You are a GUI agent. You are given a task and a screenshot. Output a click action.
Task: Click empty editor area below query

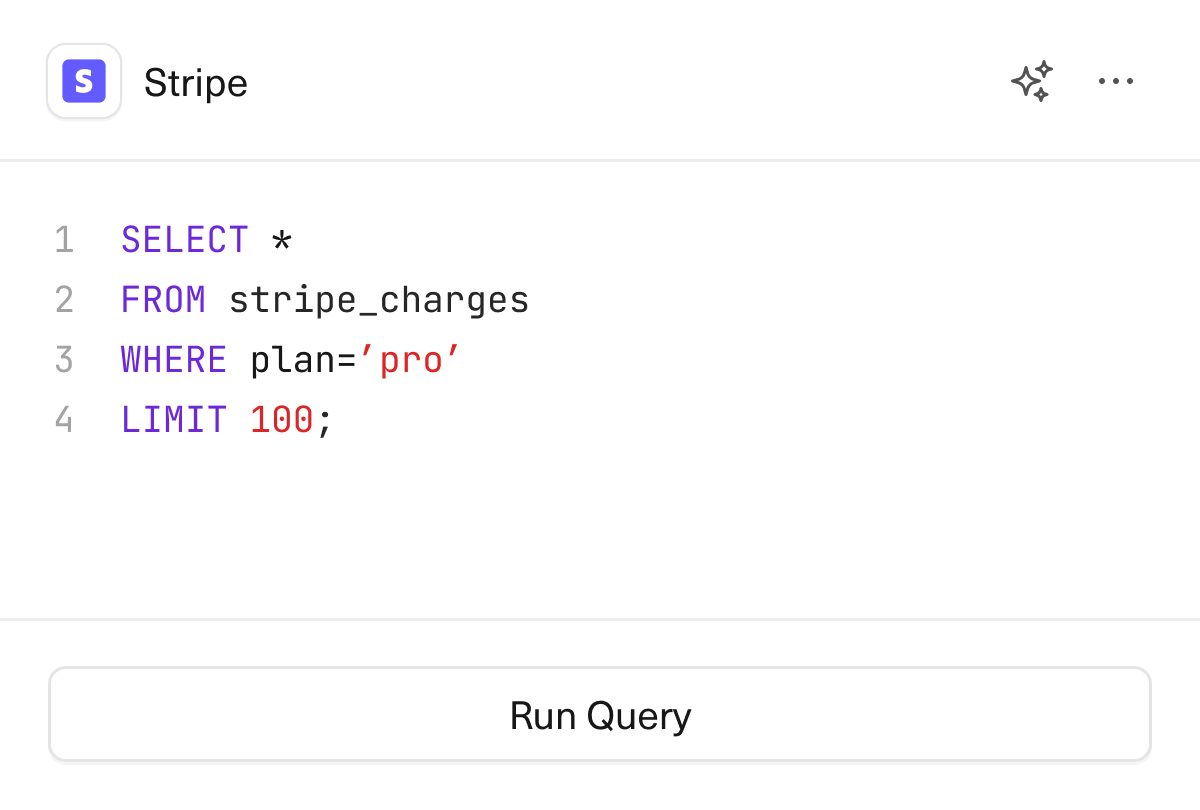600,530
